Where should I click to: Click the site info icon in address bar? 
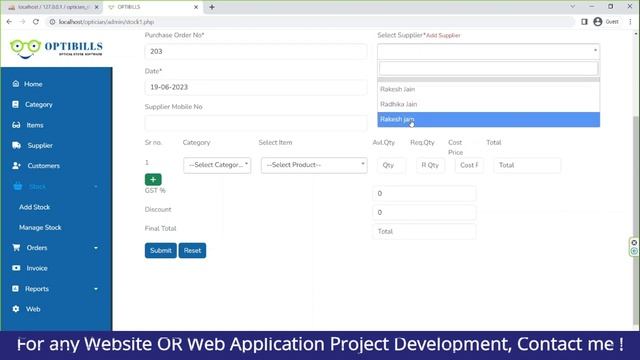[x=52, y=22]
